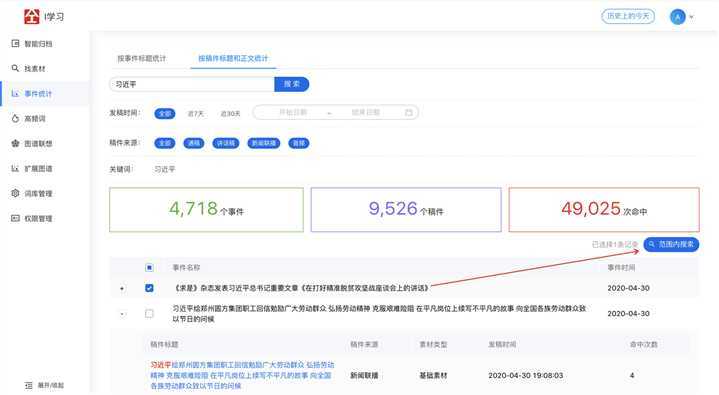Toggle the 通稿 source pill
The height and width of the screenshot is (395, 719).
194,143
